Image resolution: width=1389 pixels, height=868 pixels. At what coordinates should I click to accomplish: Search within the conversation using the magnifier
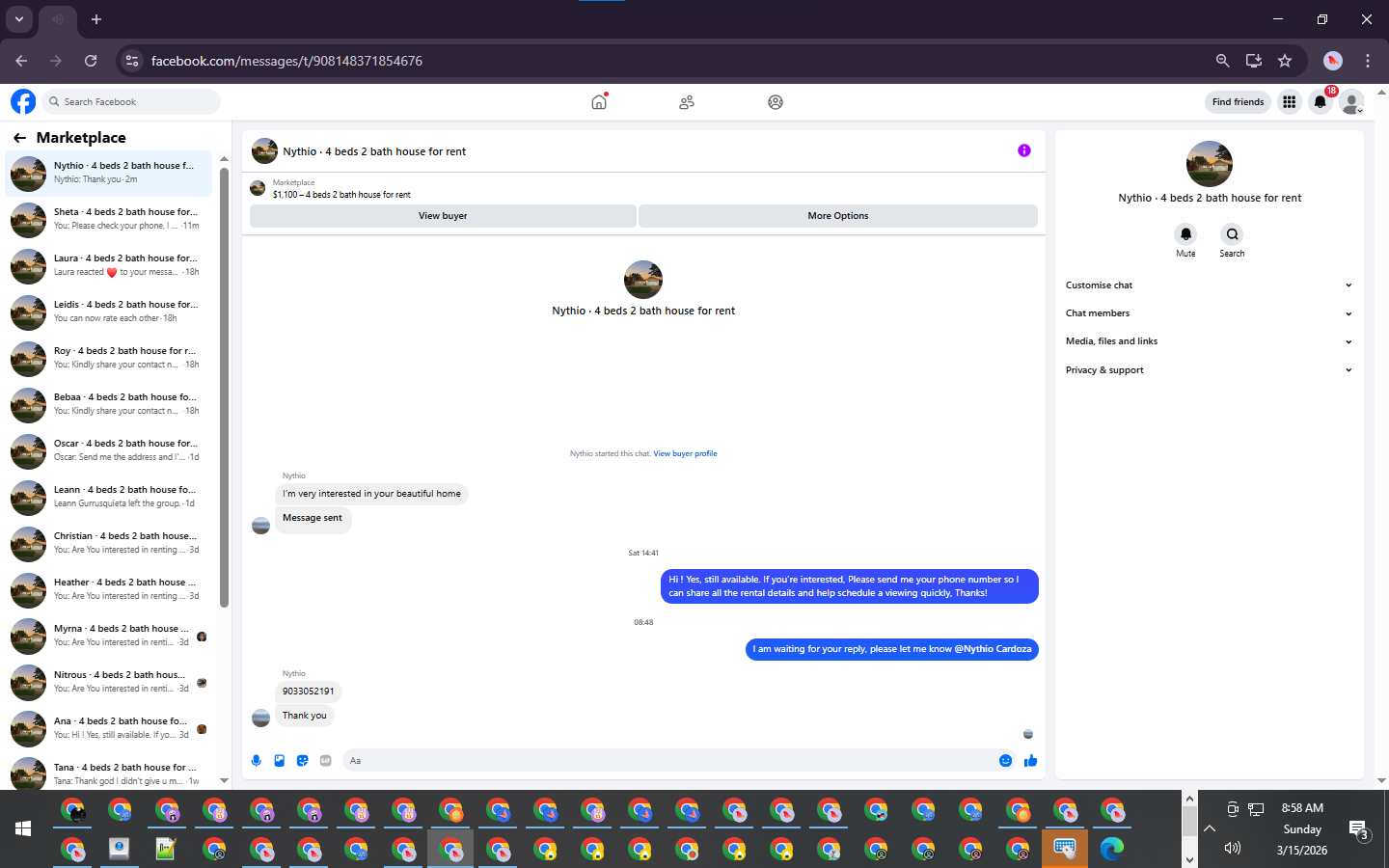1232,234
